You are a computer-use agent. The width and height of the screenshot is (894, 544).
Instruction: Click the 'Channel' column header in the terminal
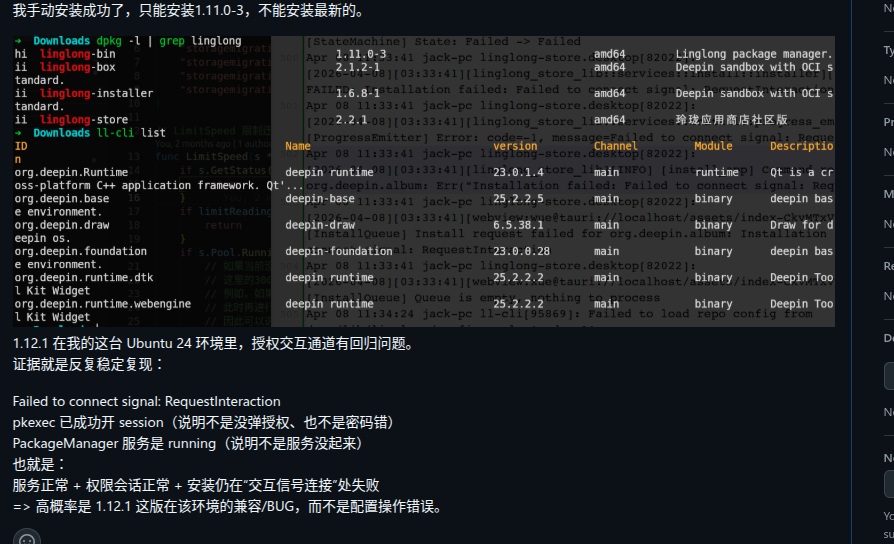pos(615,147)
